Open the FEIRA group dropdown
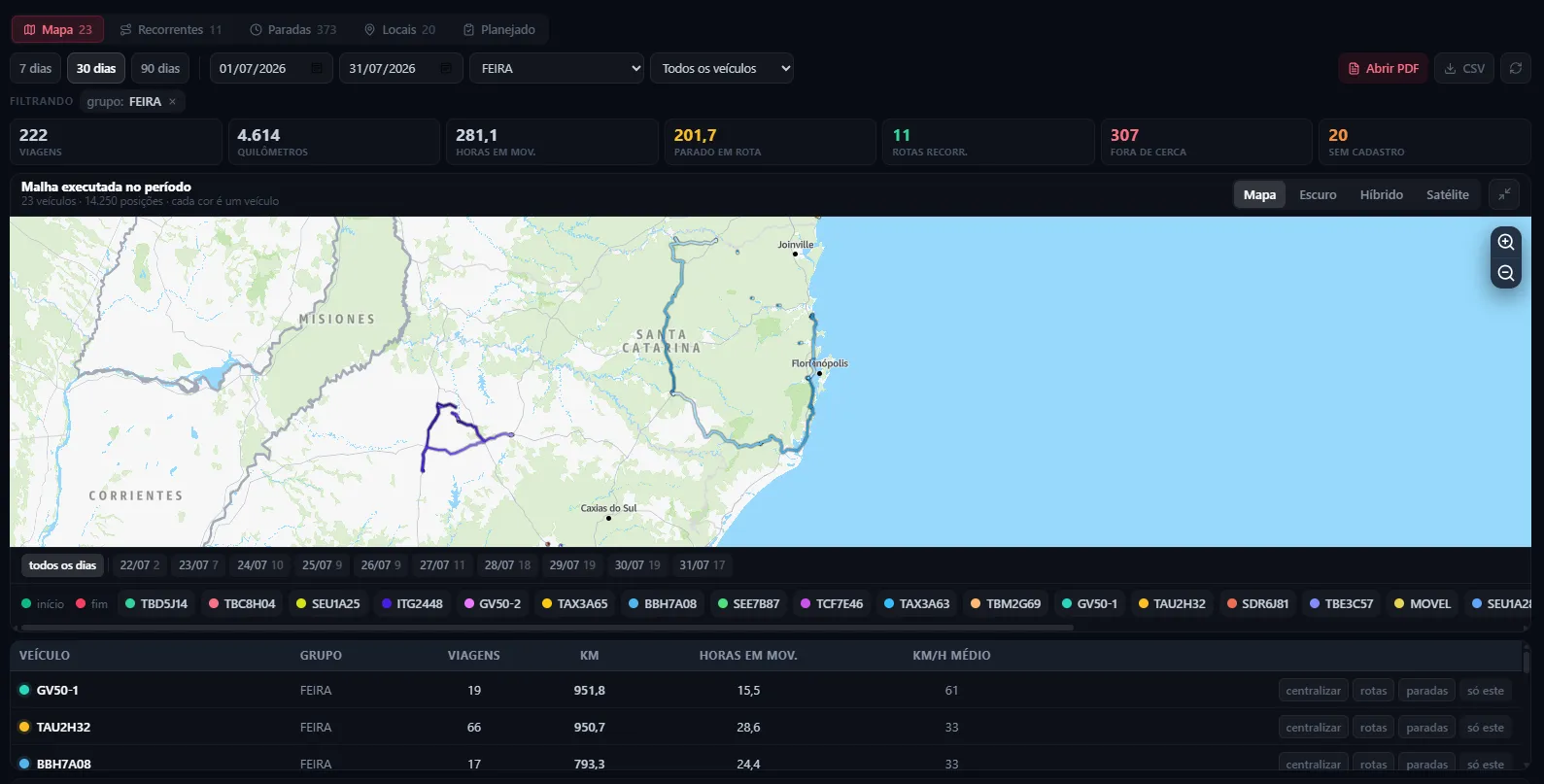1544x784 pixels. [557, 68]
